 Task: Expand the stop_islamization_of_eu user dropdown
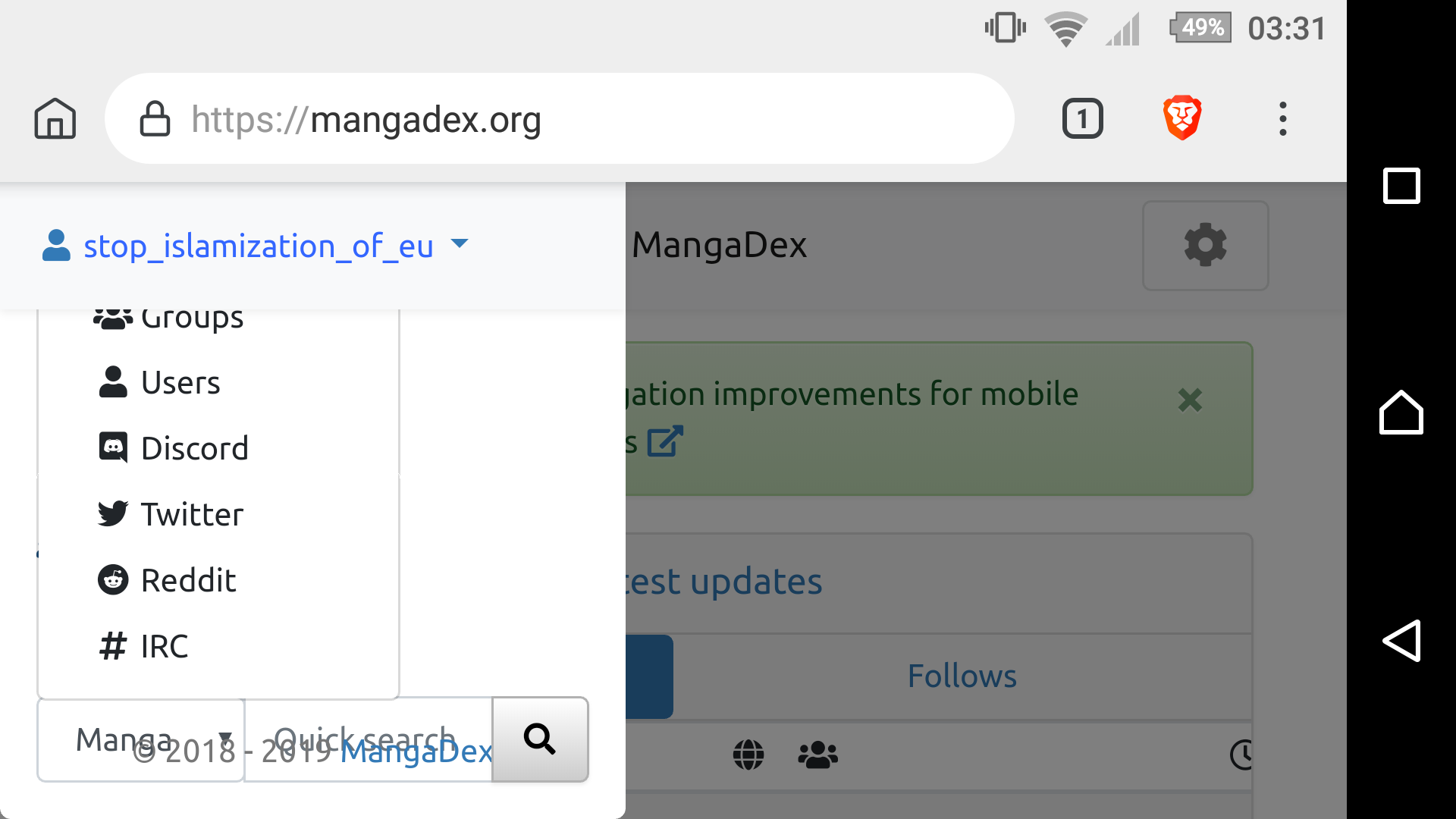coord(256,246)
